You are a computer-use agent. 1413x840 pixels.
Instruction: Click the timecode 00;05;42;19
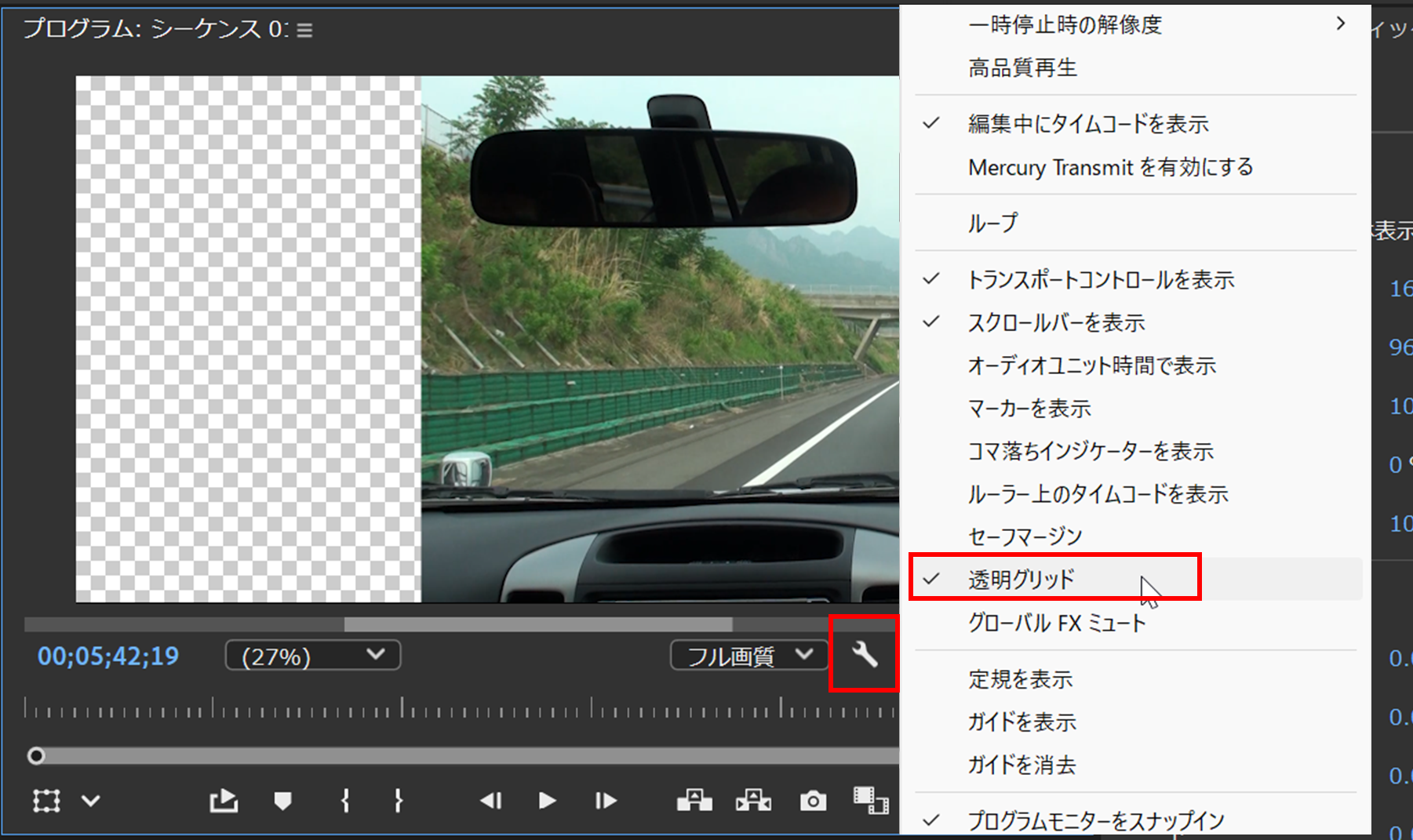pos(107,656)
